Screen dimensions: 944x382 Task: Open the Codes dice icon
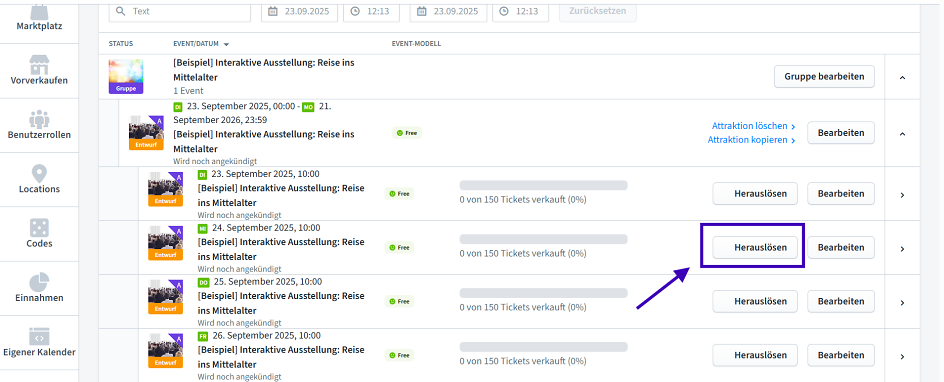click(39, 228)
